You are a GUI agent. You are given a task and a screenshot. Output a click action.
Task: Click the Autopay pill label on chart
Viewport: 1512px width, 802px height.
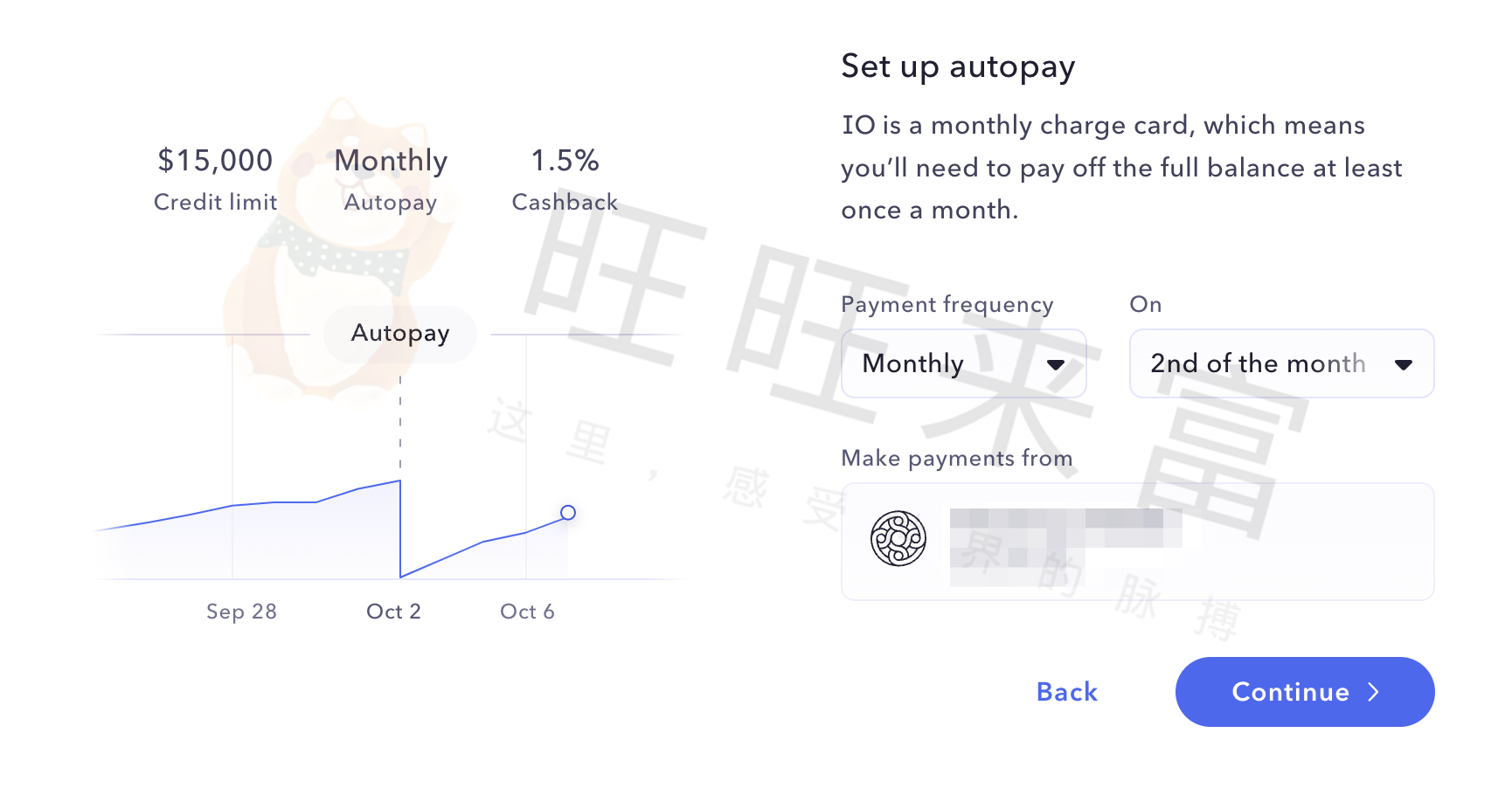pyautogui.click(x=400, y=334)
